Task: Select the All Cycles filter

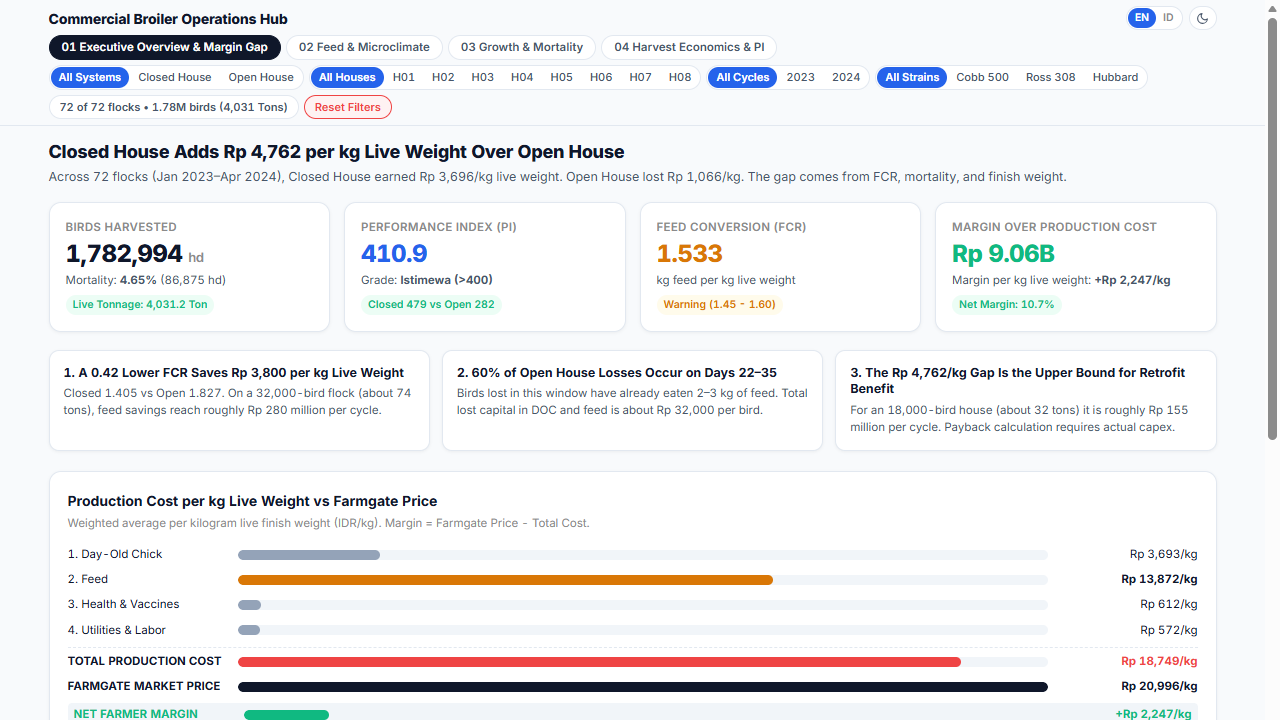Action: [x=743, y=77]
